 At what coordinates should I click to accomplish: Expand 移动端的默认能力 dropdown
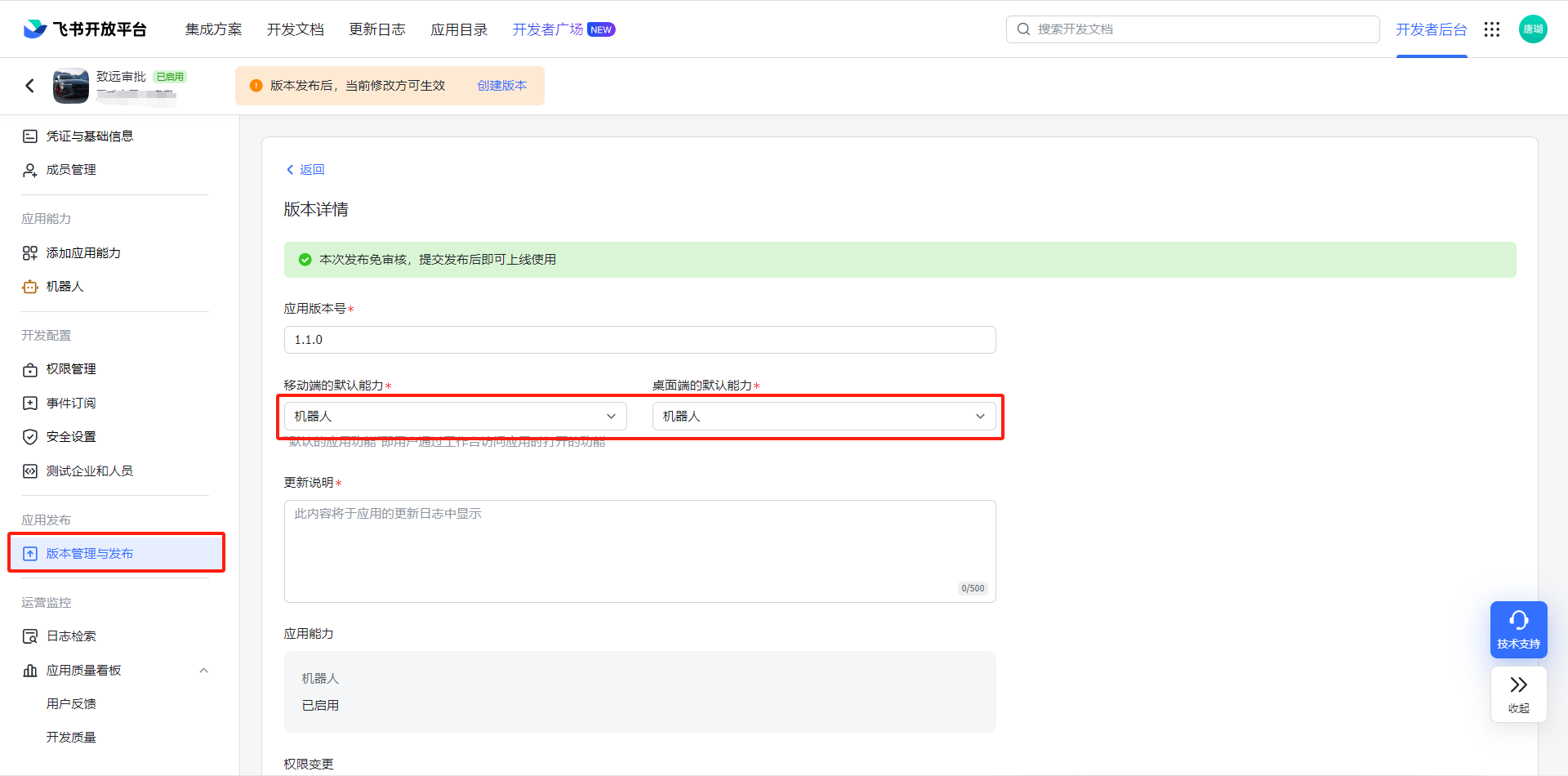(x=455, y=417)
